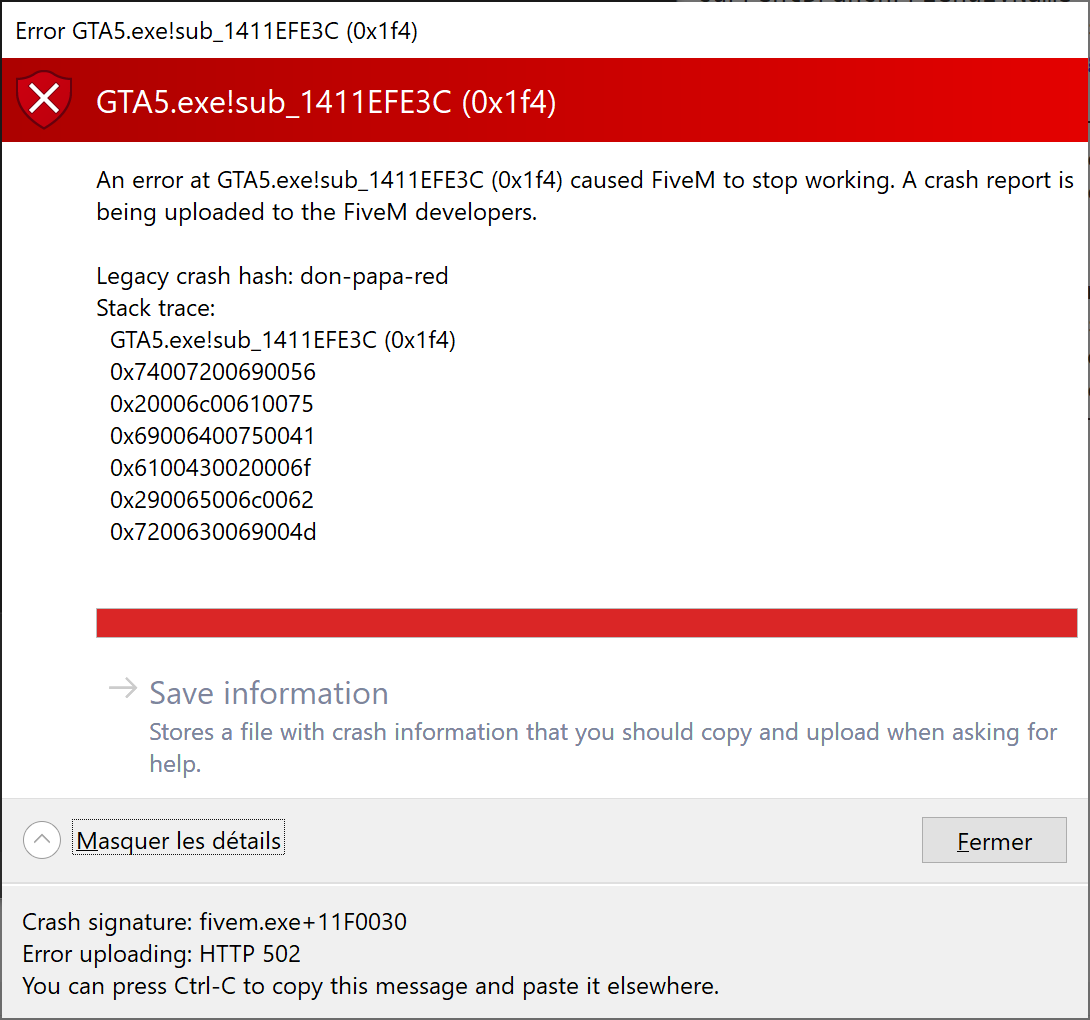This screenshot has width=1090, height=1020.
Task: Click the Ctrl-C copy hint text
Action: point(371,986)
